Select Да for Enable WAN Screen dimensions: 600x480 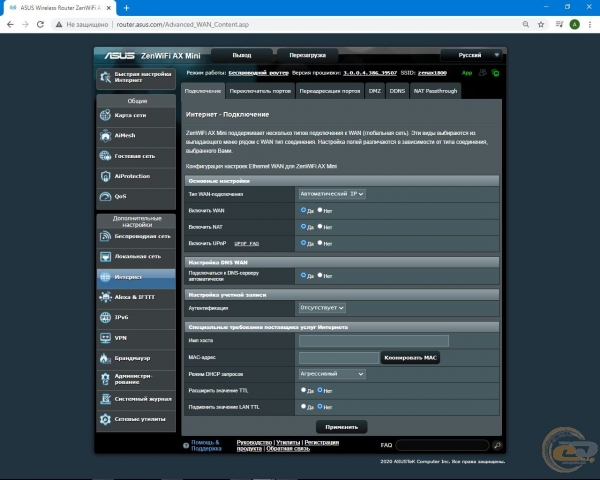click(x=303, y=210)
